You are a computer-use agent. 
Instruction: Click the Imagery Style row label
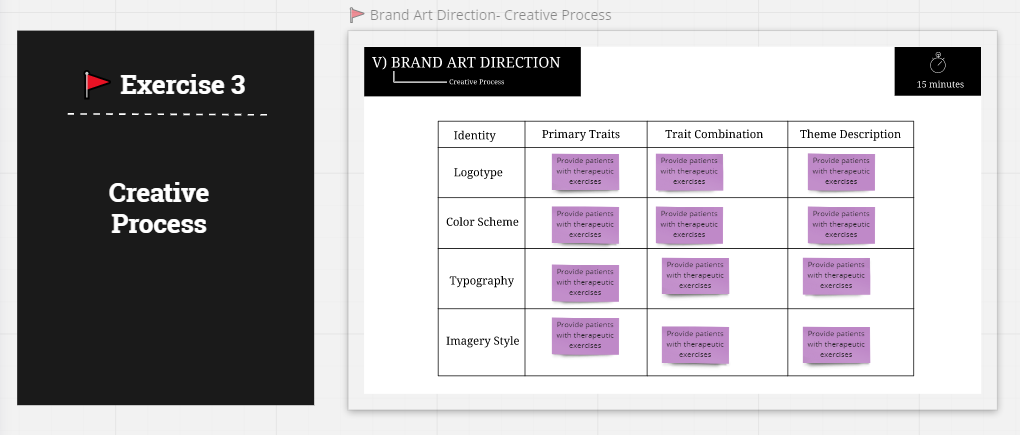pyautogui.click(x=482, y=341)
